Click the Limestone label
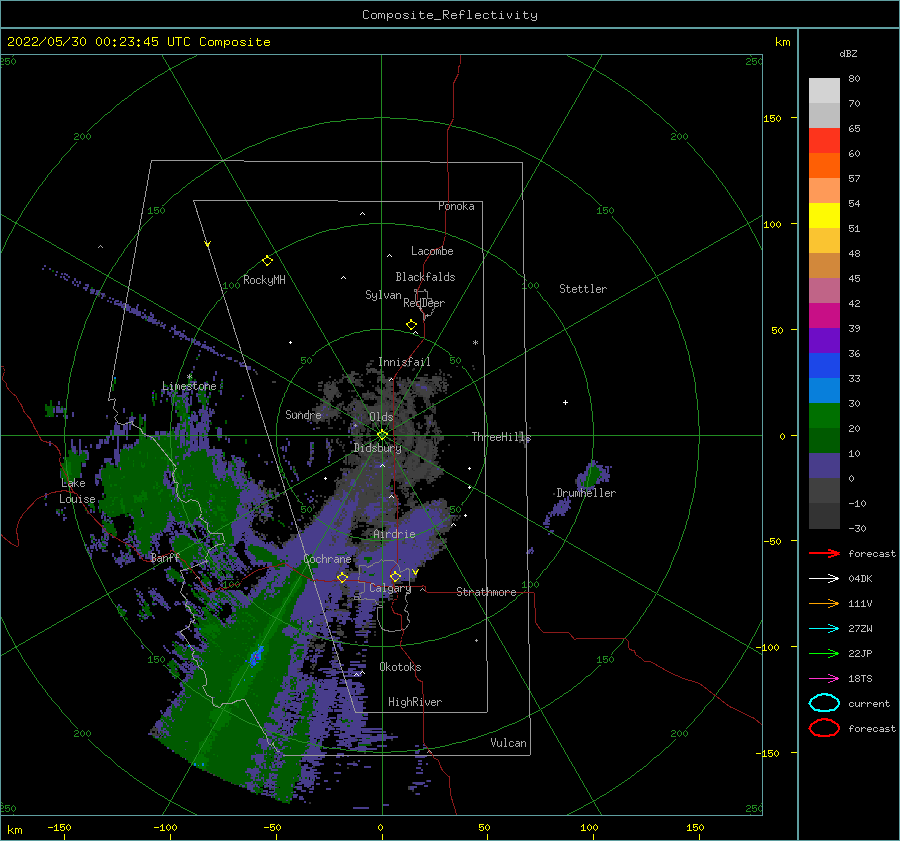Viewport: 900px width, 841px height. pyautogui.click(x=189, y=386)
